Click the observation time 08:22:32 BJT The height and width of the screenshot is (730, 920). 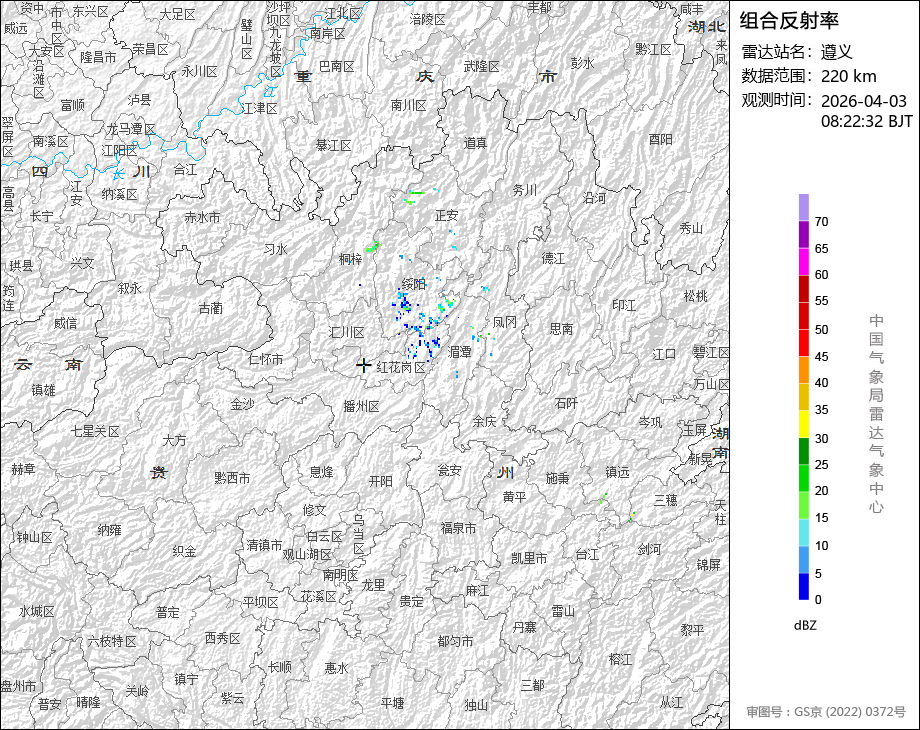(x=867, y=121)
